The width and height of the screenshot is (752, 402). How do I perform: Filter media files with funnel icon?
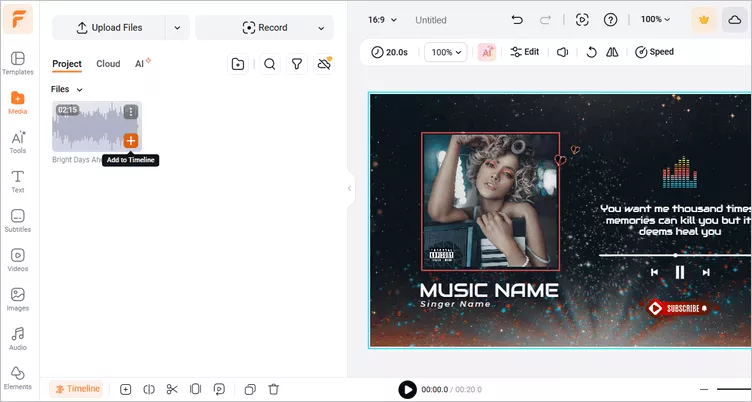pos(297,64)
